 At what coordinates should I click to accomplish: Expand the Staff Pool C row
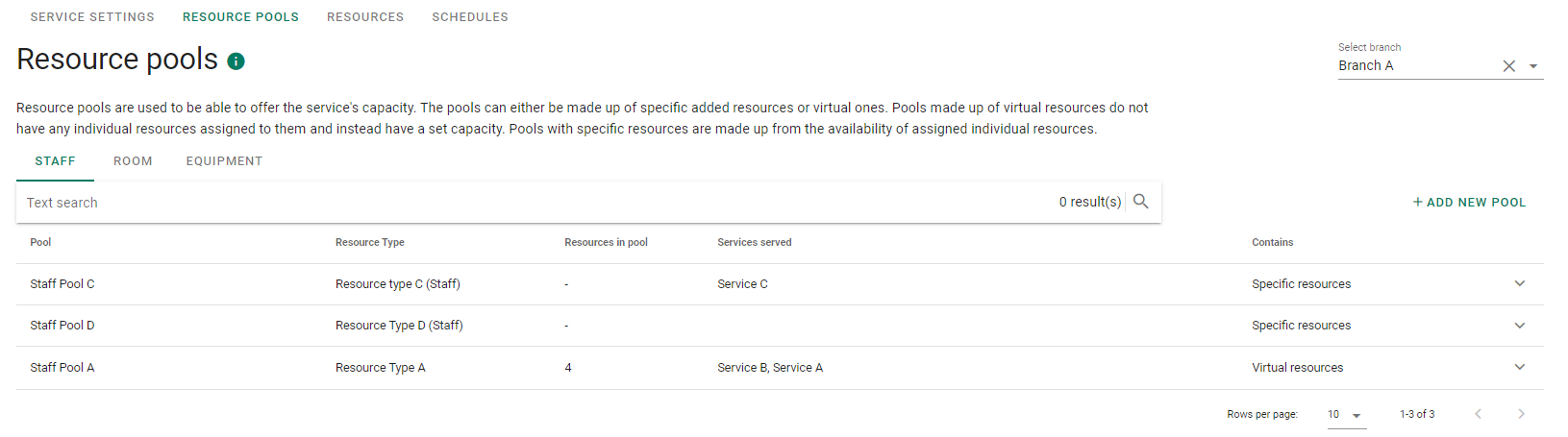click(x=1520, y=283)
